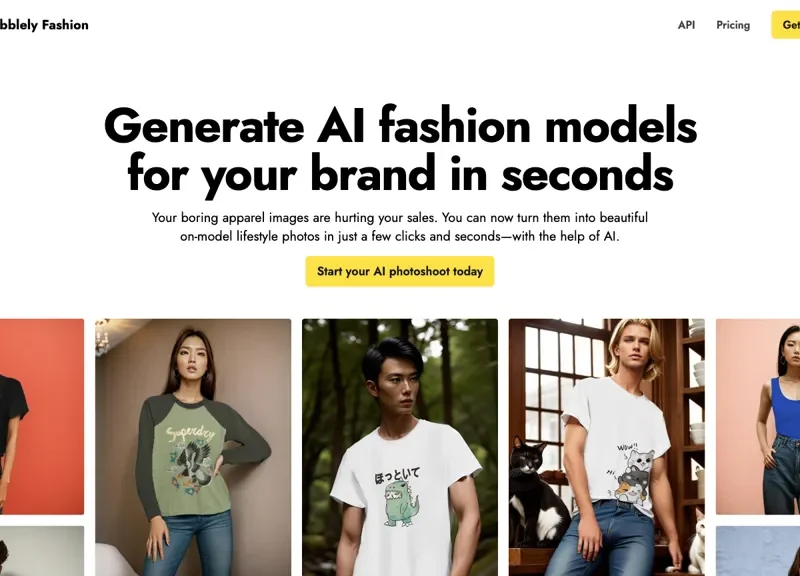Open the dinosaur t-shirt model photo
The height and width of the screenshot is (576, 800).
click(x=399, y=447)
